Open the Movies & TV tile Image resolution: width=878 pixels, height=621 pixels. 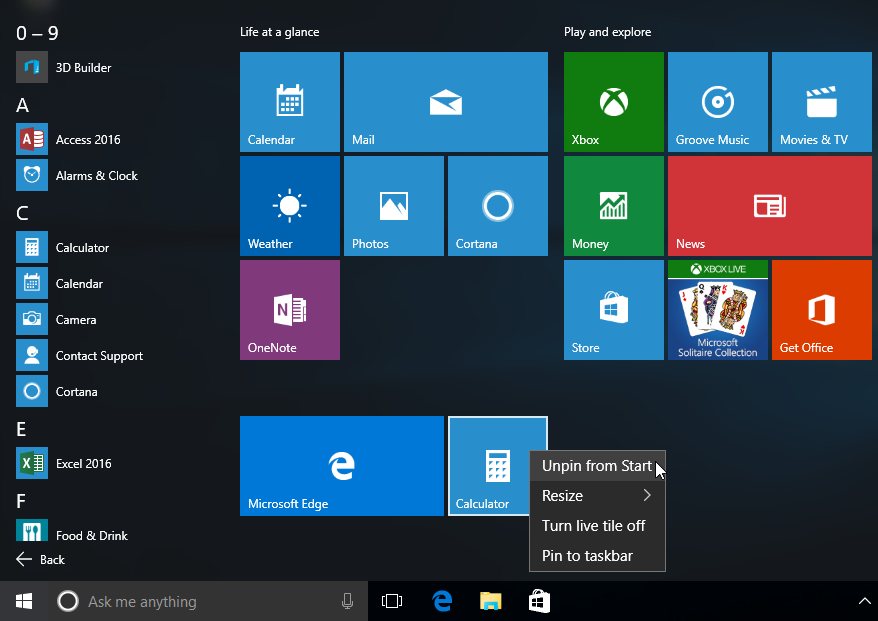pyautogui.click(x=821, y=102)
